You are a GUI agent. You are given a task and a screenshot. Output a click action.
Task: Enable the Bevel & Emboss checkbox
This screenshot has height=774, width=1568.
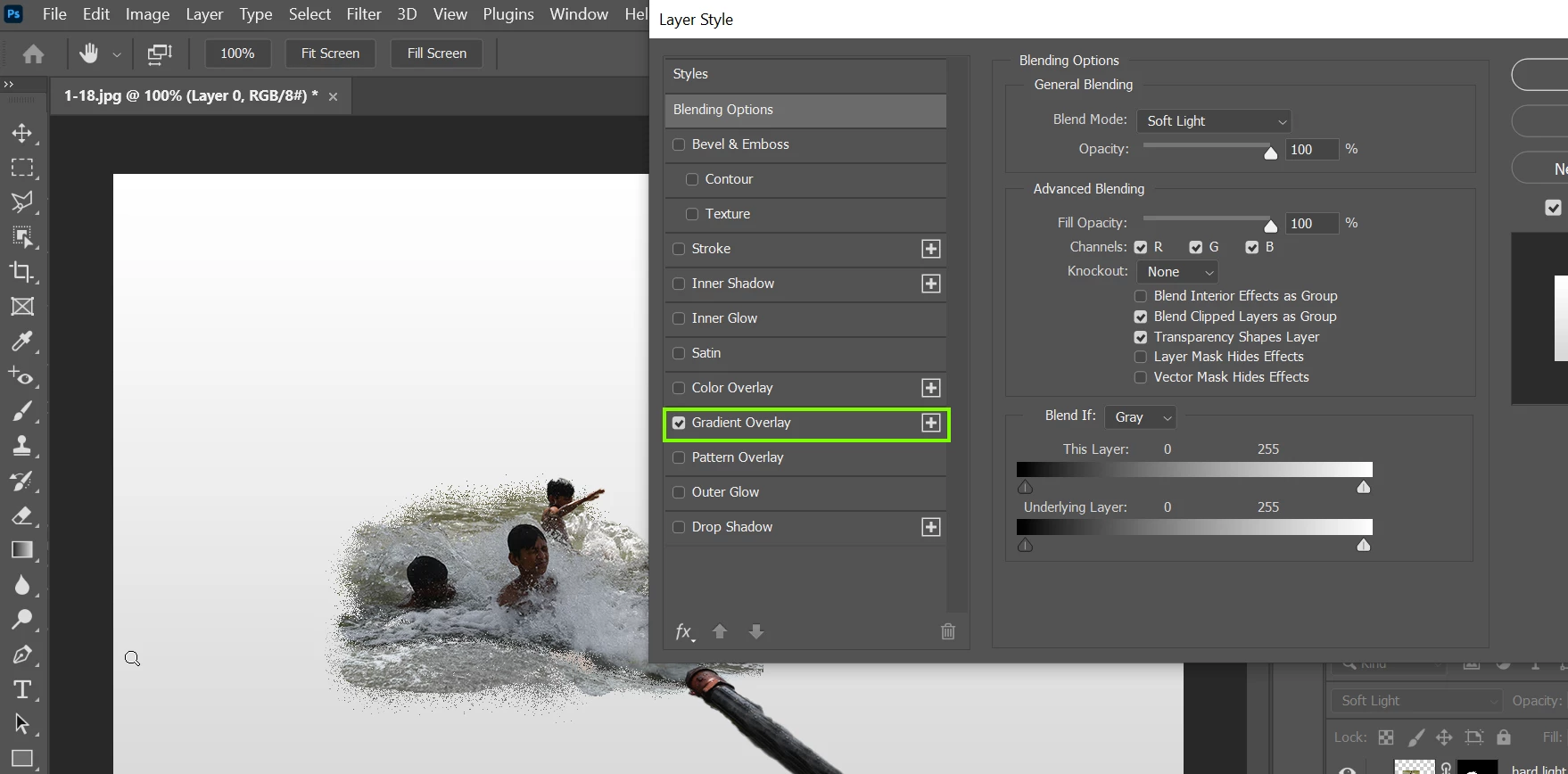tap(679, 144)
